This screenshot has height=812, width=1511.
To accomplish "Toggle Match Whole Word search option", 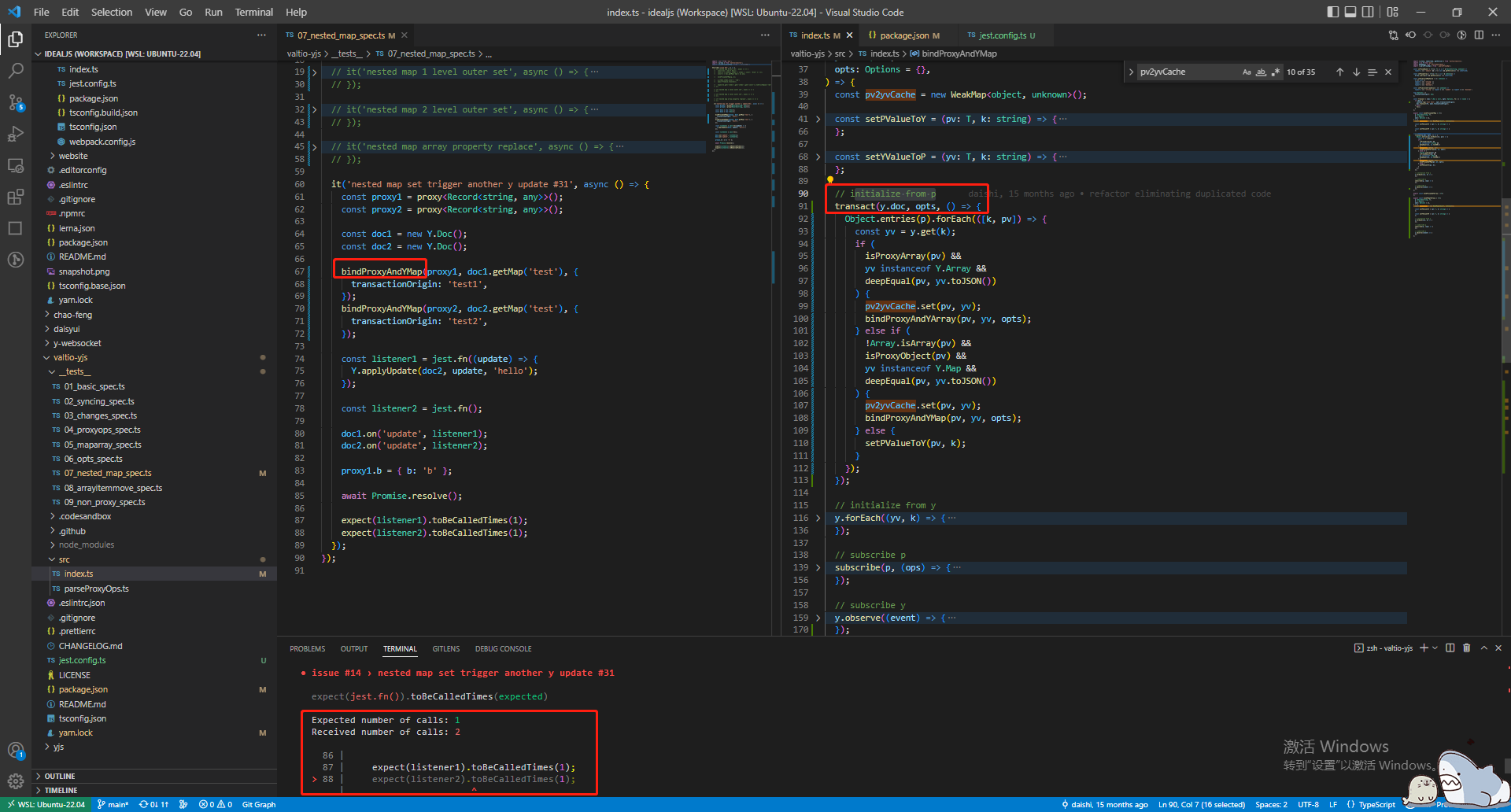I will pos(1261,72).
